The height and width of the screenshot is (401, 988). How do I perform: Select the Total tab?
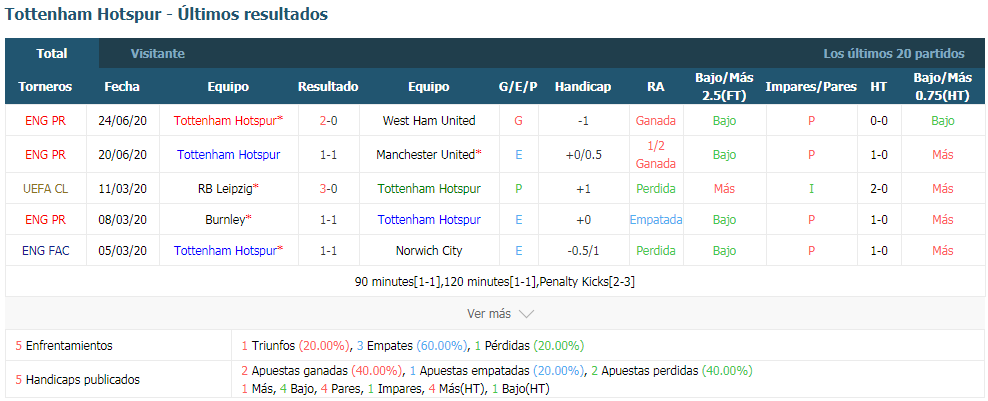[x=52, y=54]
